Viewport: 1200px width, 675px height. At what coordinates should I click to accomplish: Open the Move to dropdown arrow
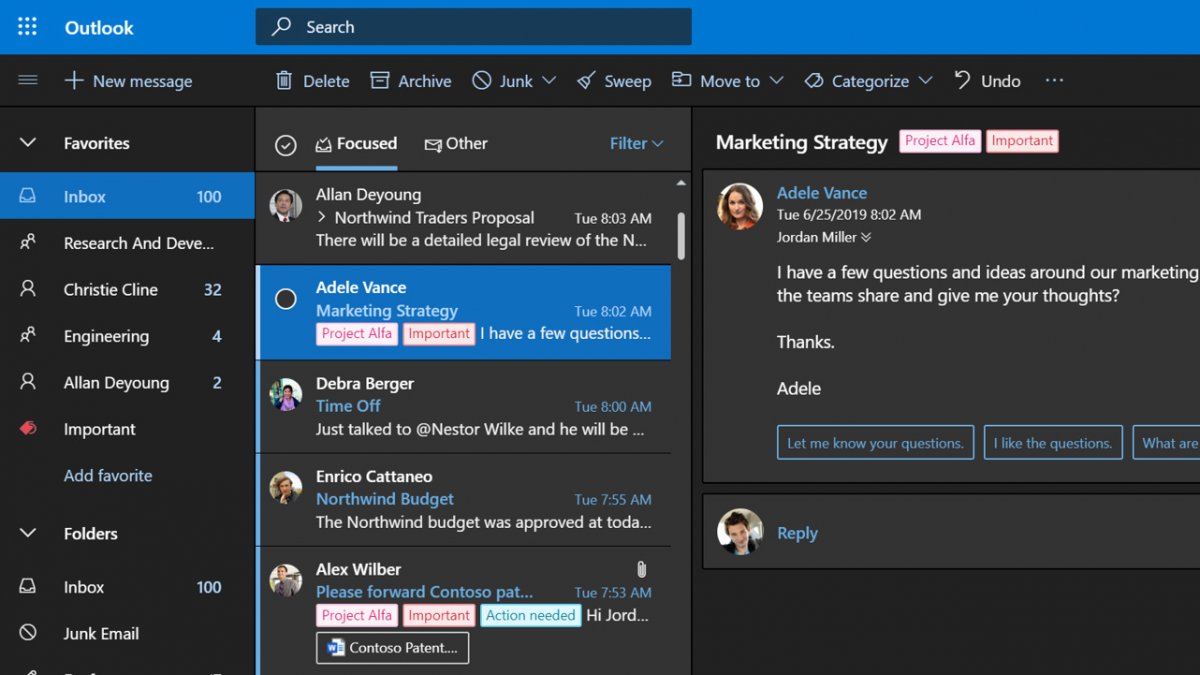click(776, 80)
